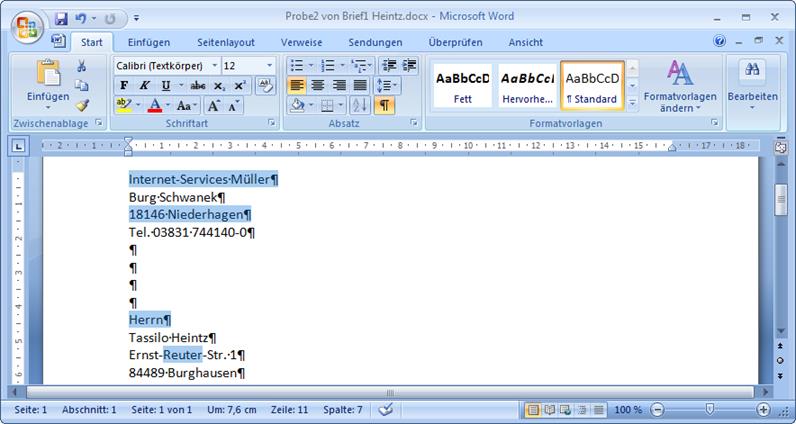Open the font size dropdown

point(269,66)
